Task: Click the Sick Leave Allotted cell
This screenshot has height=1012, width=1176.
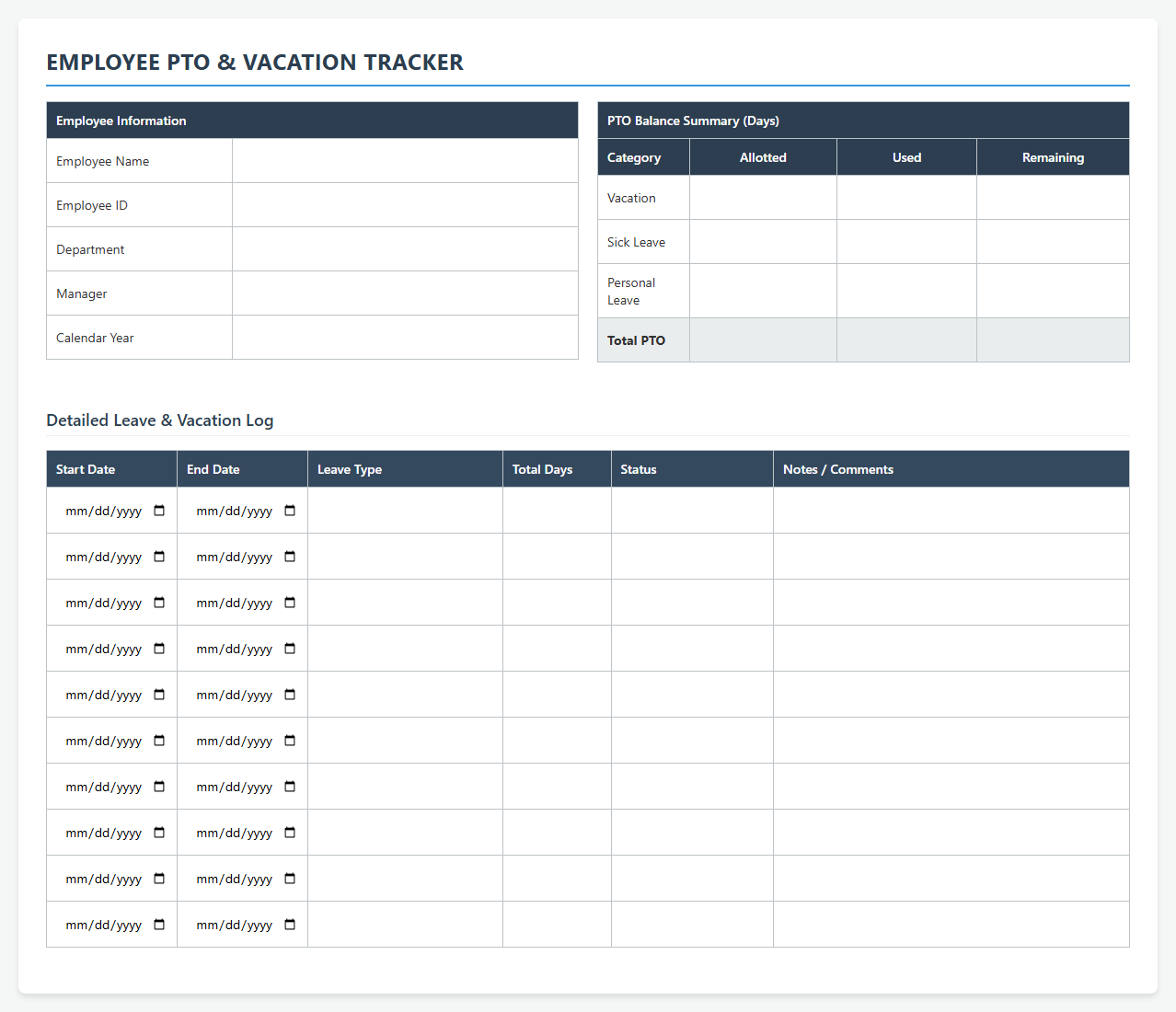Action: pos(763,242)
